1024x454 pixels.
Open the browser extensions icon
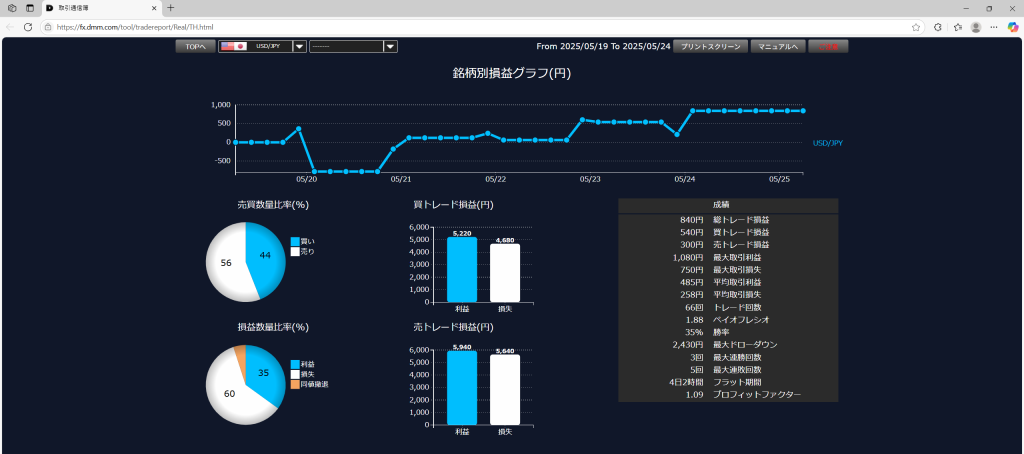point(937,27)
